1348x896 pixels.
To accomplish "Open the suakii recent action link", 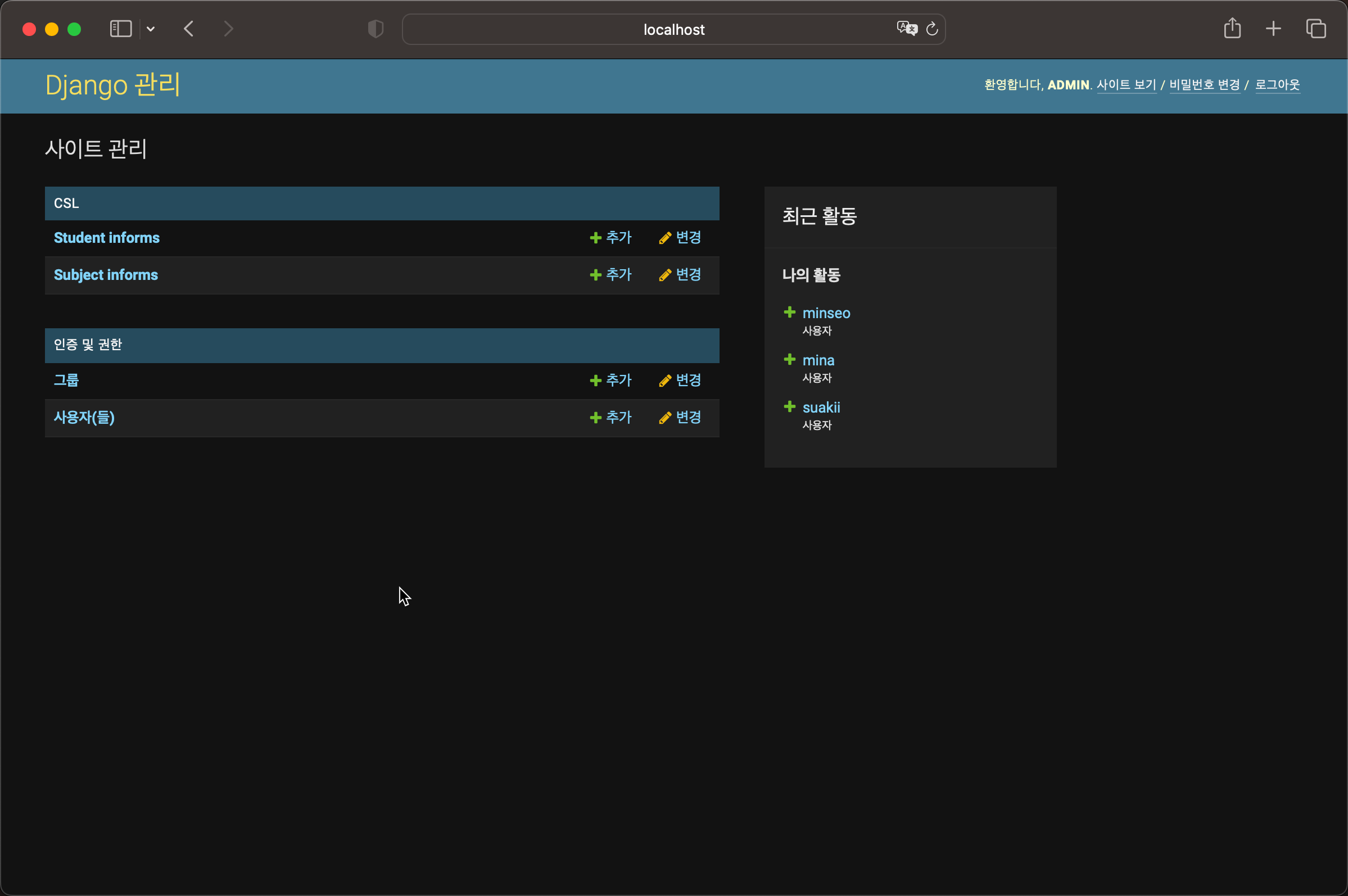I will [821, 408].
